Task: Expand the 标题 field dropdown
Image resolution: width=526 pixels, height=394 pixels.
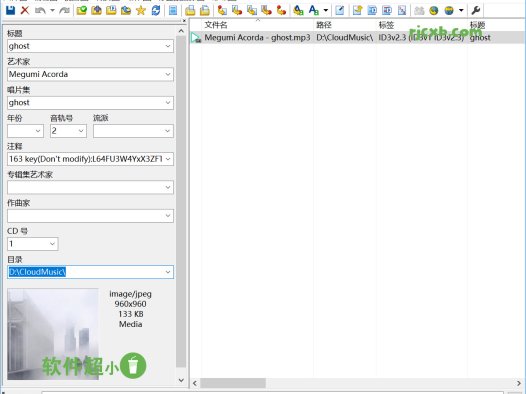Action: [x=168, y=46]
